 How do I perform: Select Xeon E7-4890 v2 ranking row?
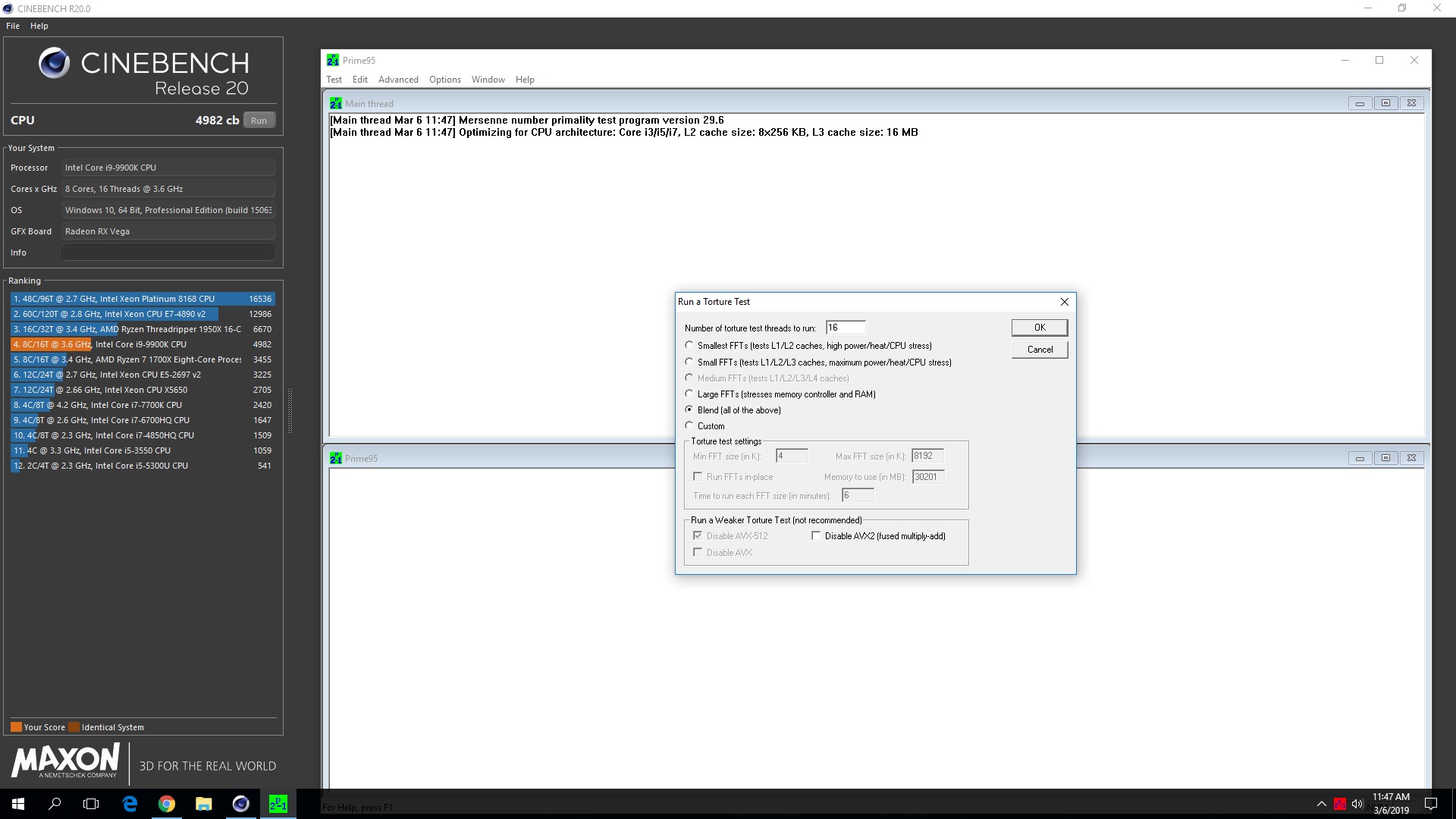[x=143, y=314]
